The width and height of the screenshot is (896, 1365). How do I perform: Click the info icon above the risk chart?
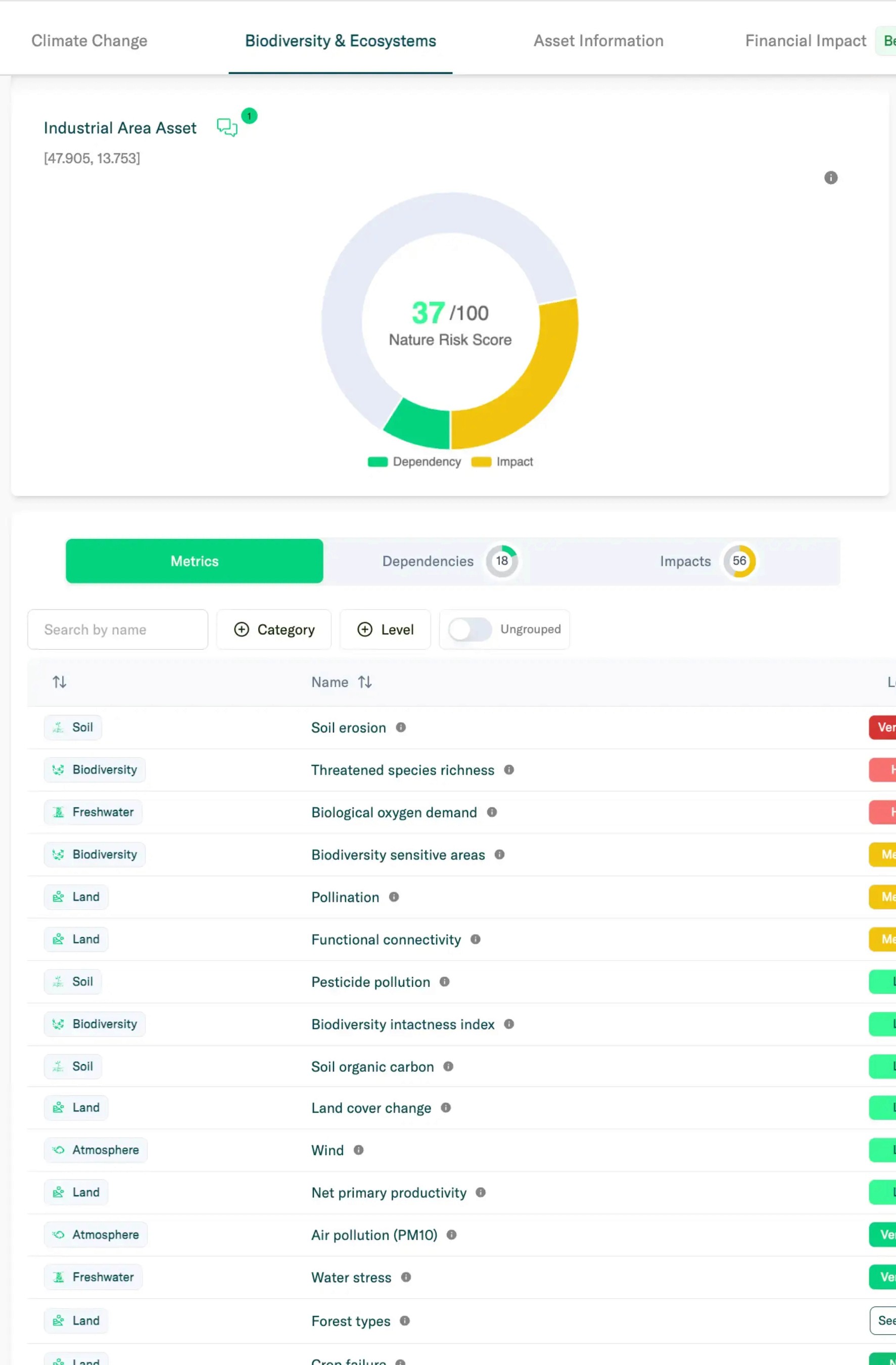point(831,178)
